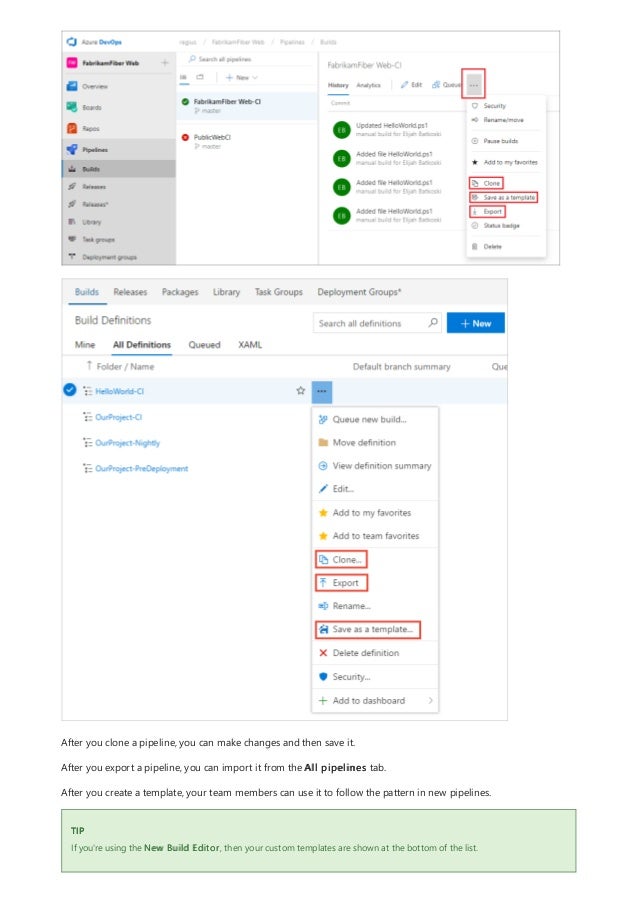638x903 pixels.
Task: Choose View definition summary
Action: tap(375, 465)
